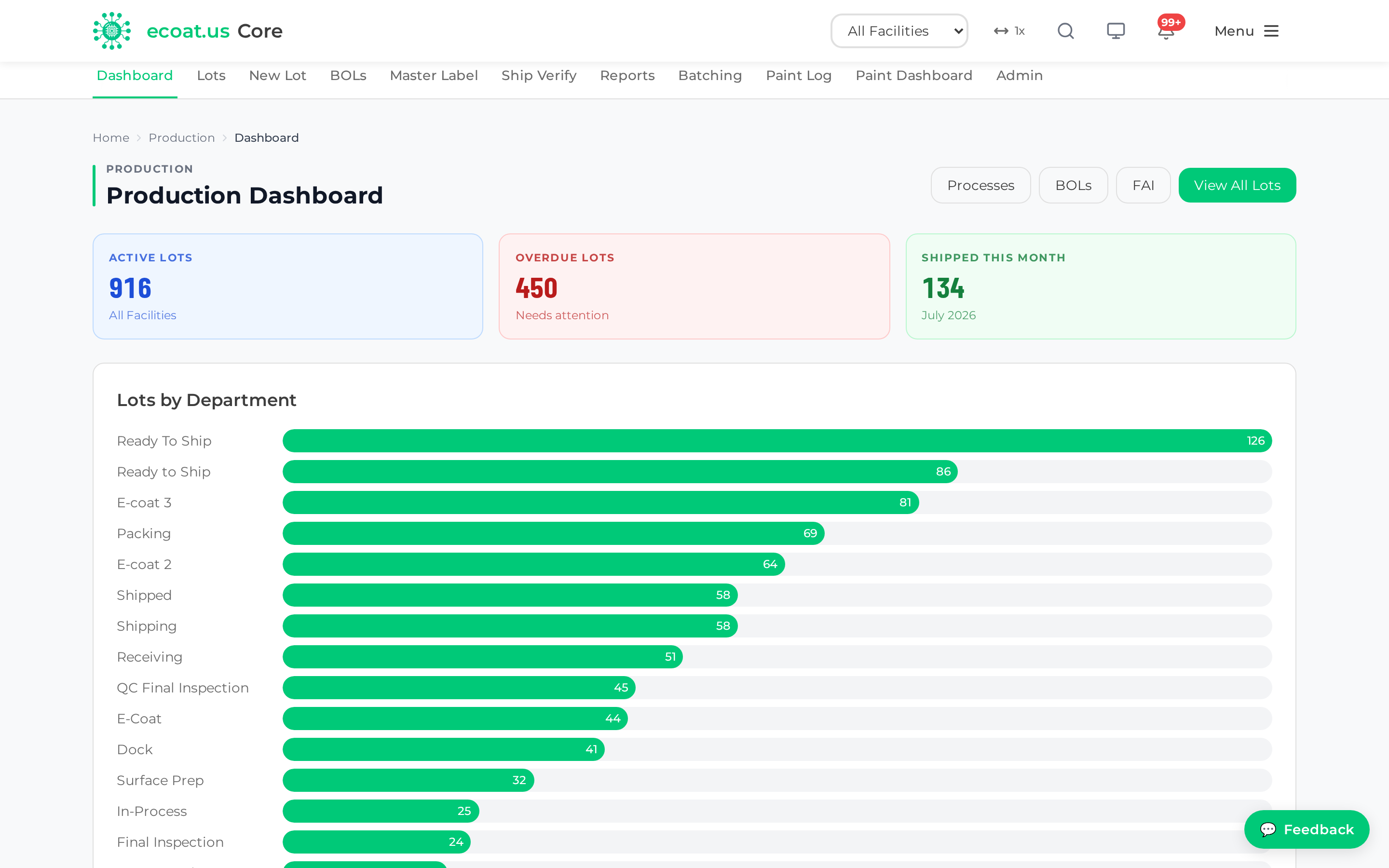Click the Dock bar showing 41
1389x868 pixels.
coord(444,750)
